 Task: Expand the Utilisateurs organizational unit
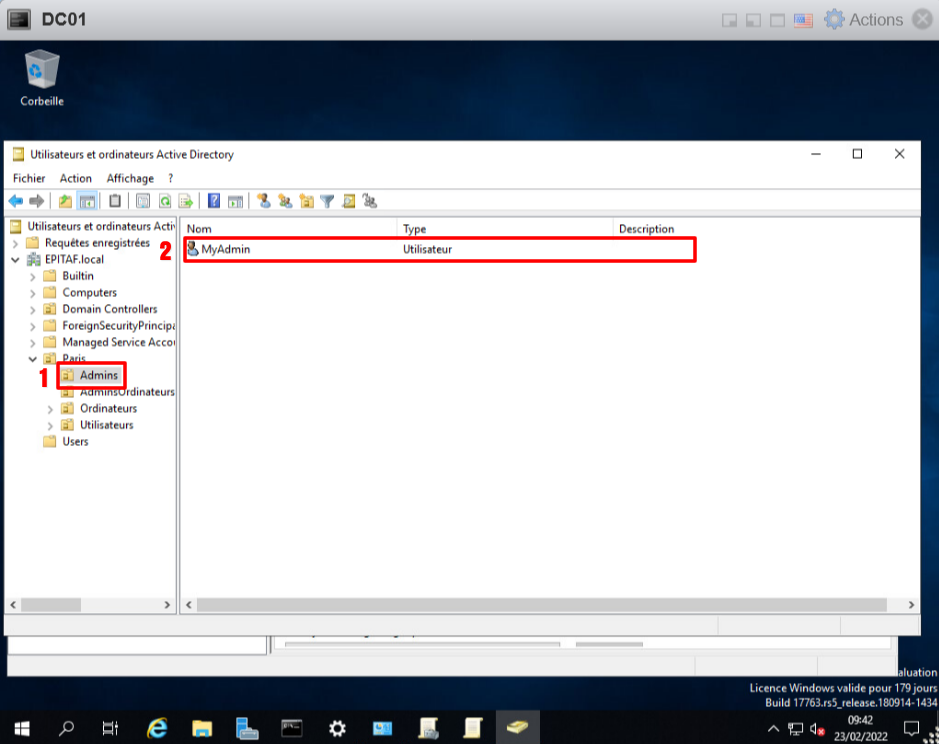tap(51, 425)
